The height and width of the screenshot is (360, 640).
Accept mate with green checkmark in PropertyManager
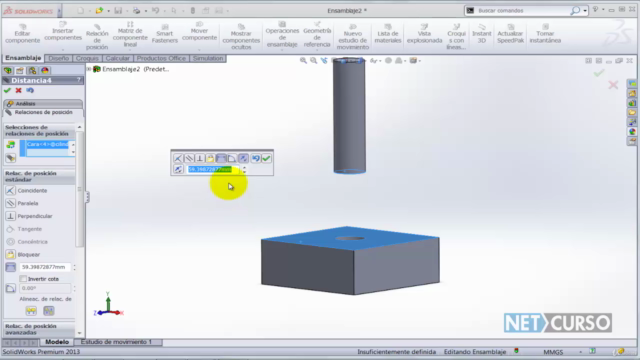pyautogui.click(x=7, y=90)
